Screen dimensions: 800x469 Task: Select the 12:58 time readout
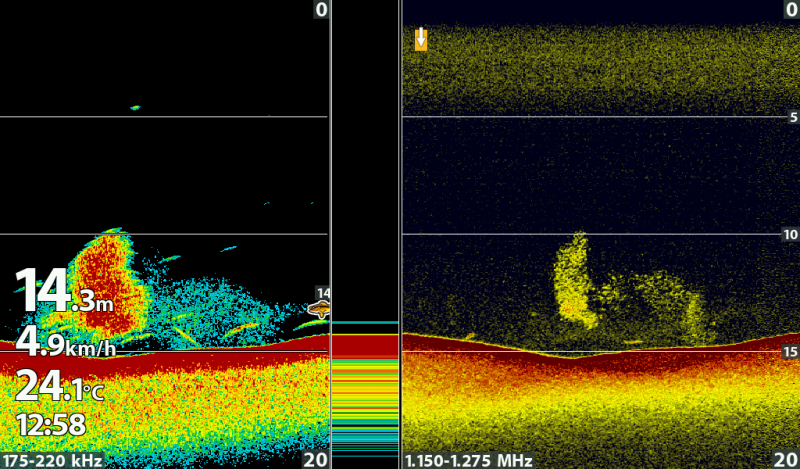click(x=50, y=425)
